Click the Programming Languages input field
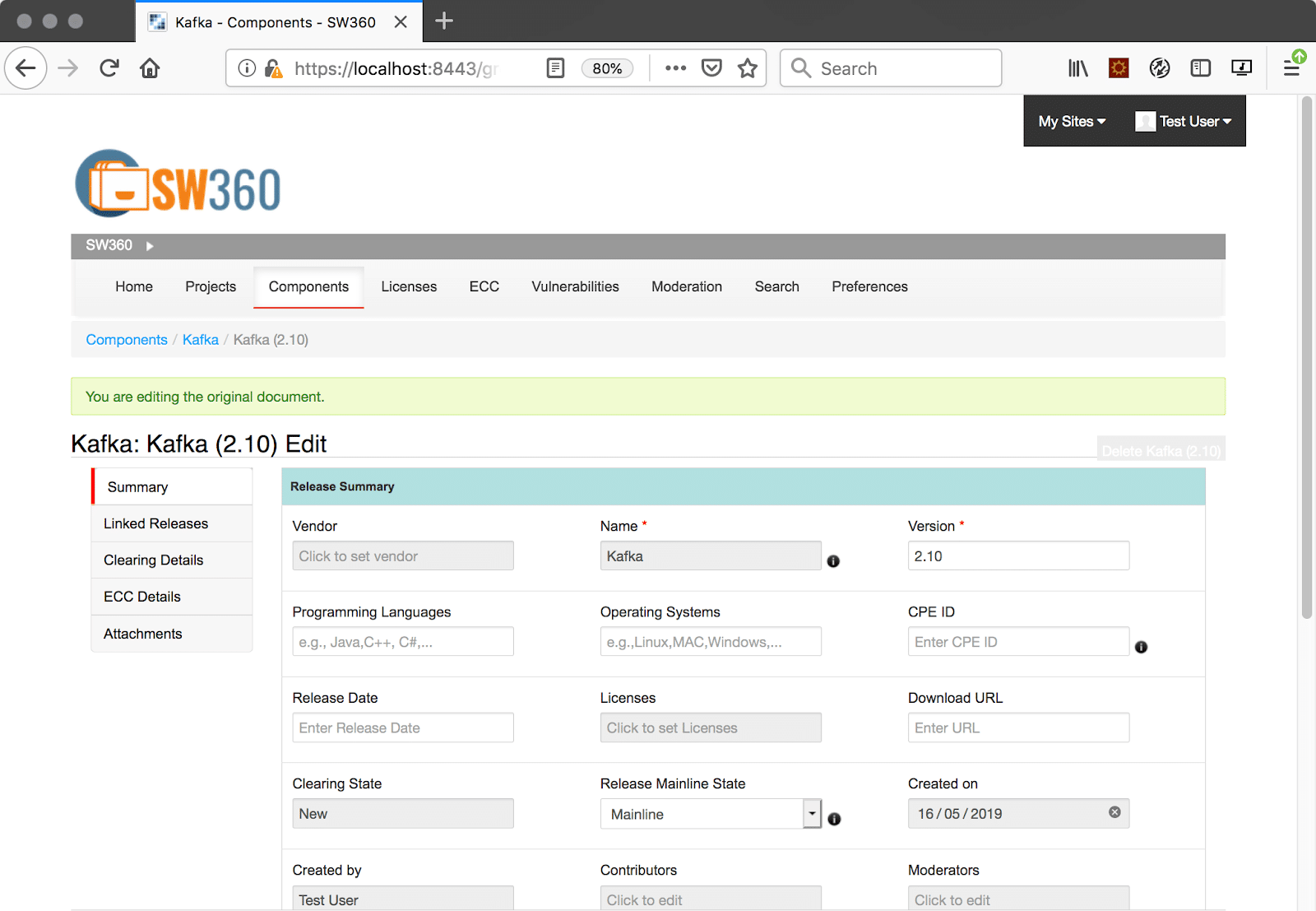1316x911 pixels. (x=403, y=641)
